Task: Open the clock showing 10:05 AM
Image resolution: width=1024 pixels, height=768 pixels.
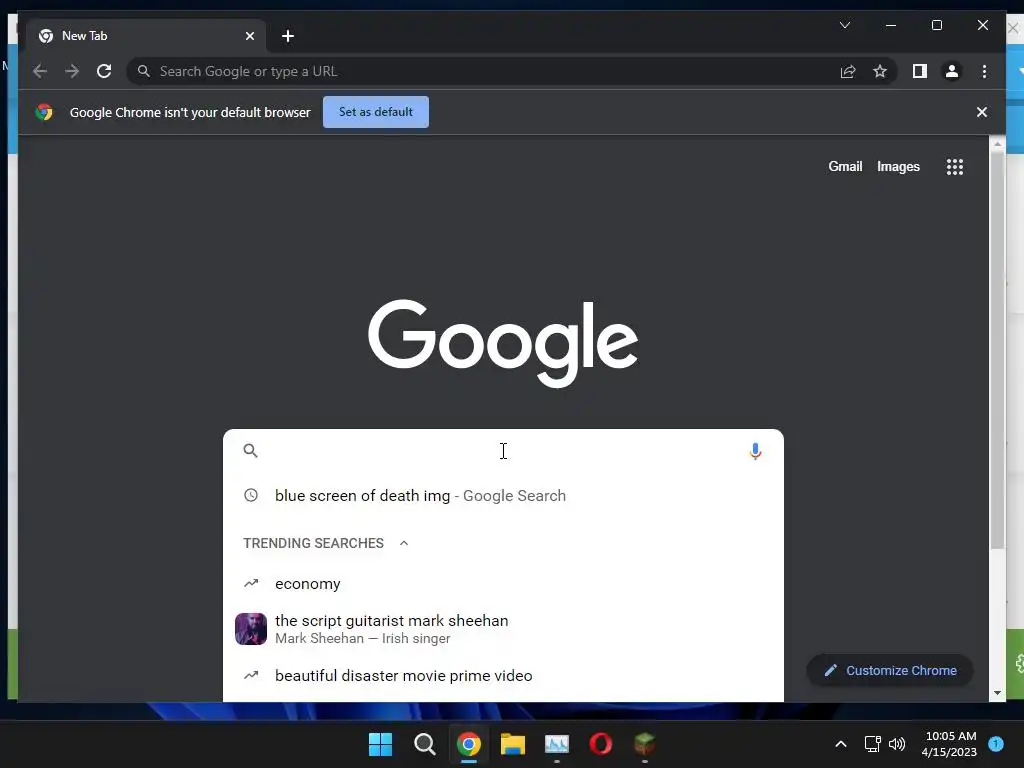Action: point(949,744)
